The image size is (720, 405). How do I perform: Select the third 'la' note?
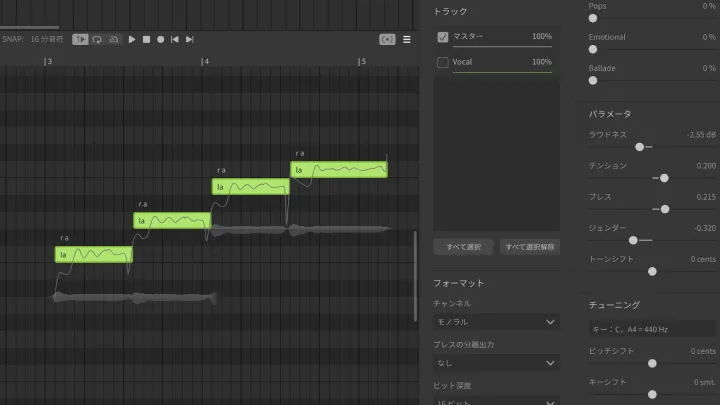pos(251,187)
